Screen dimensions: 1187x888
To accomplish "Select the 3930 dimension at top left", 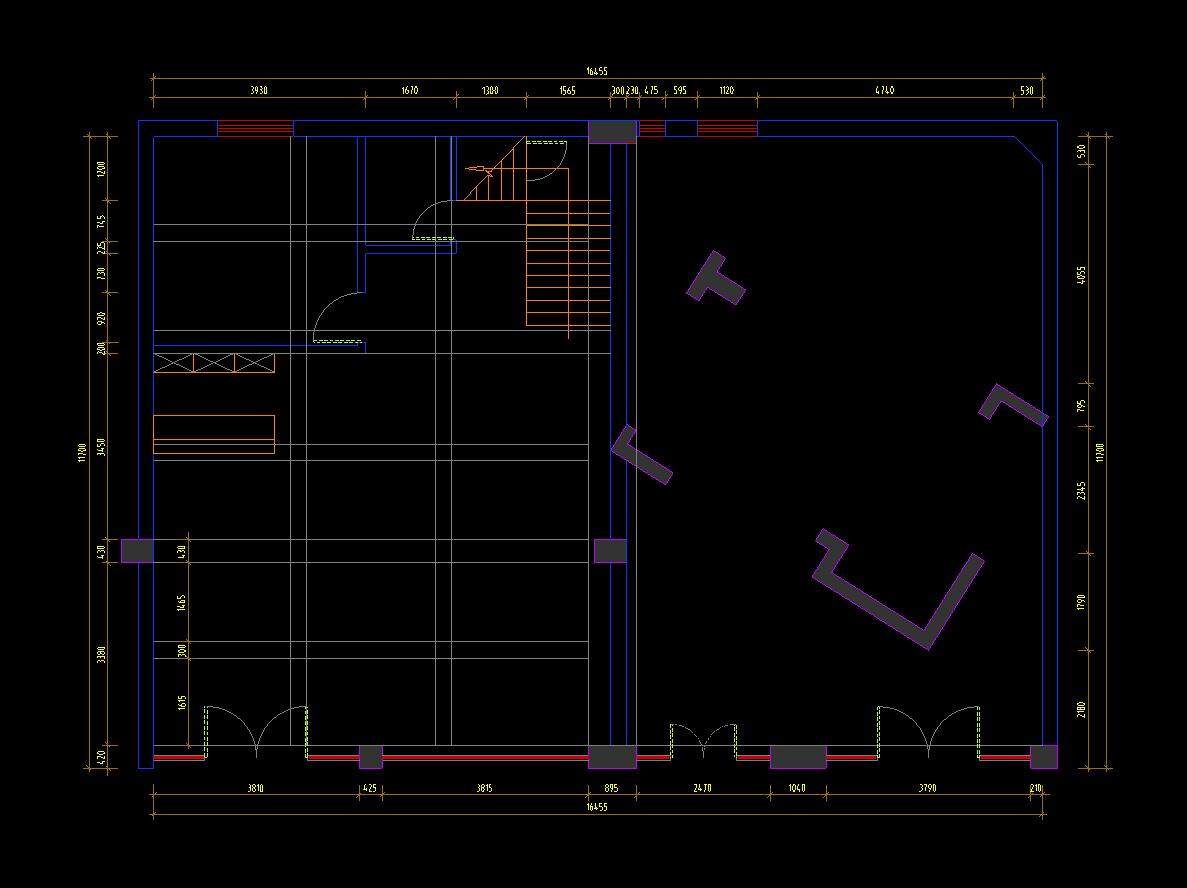I will point(258,91).
